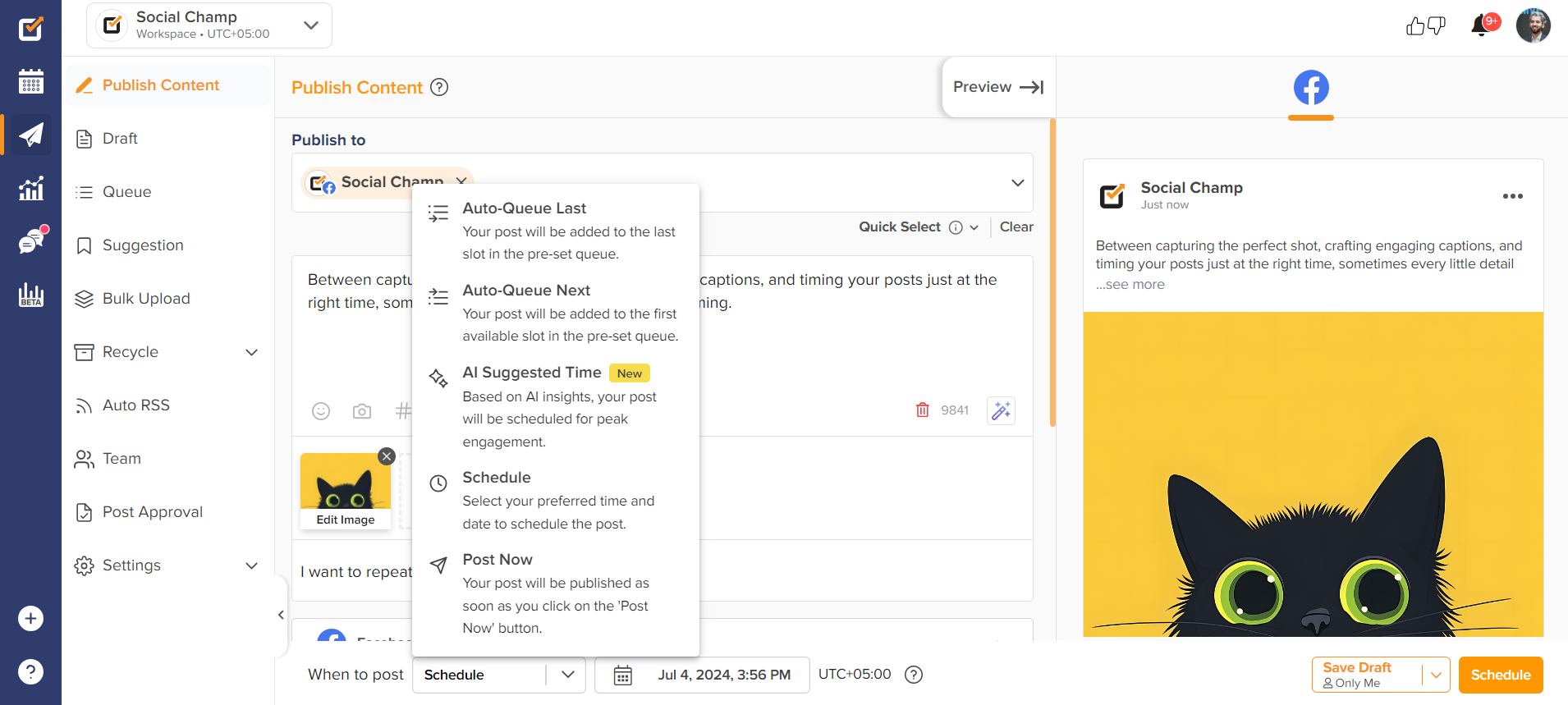Viewport: 1568px width, 705px height.
Task: Delete post content with trash icon
Action: 923,410
